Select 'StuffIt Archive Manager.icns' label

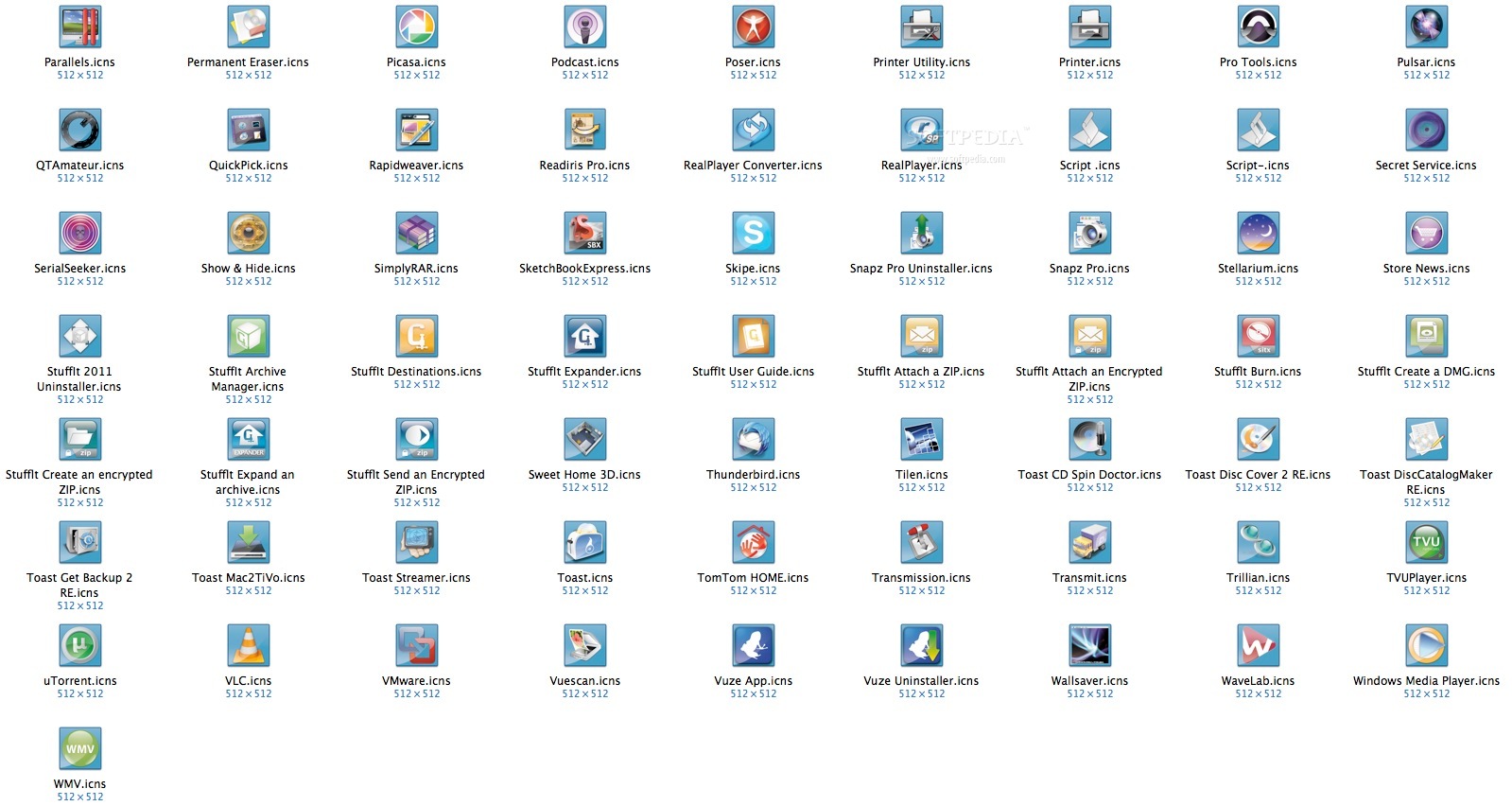249,379
